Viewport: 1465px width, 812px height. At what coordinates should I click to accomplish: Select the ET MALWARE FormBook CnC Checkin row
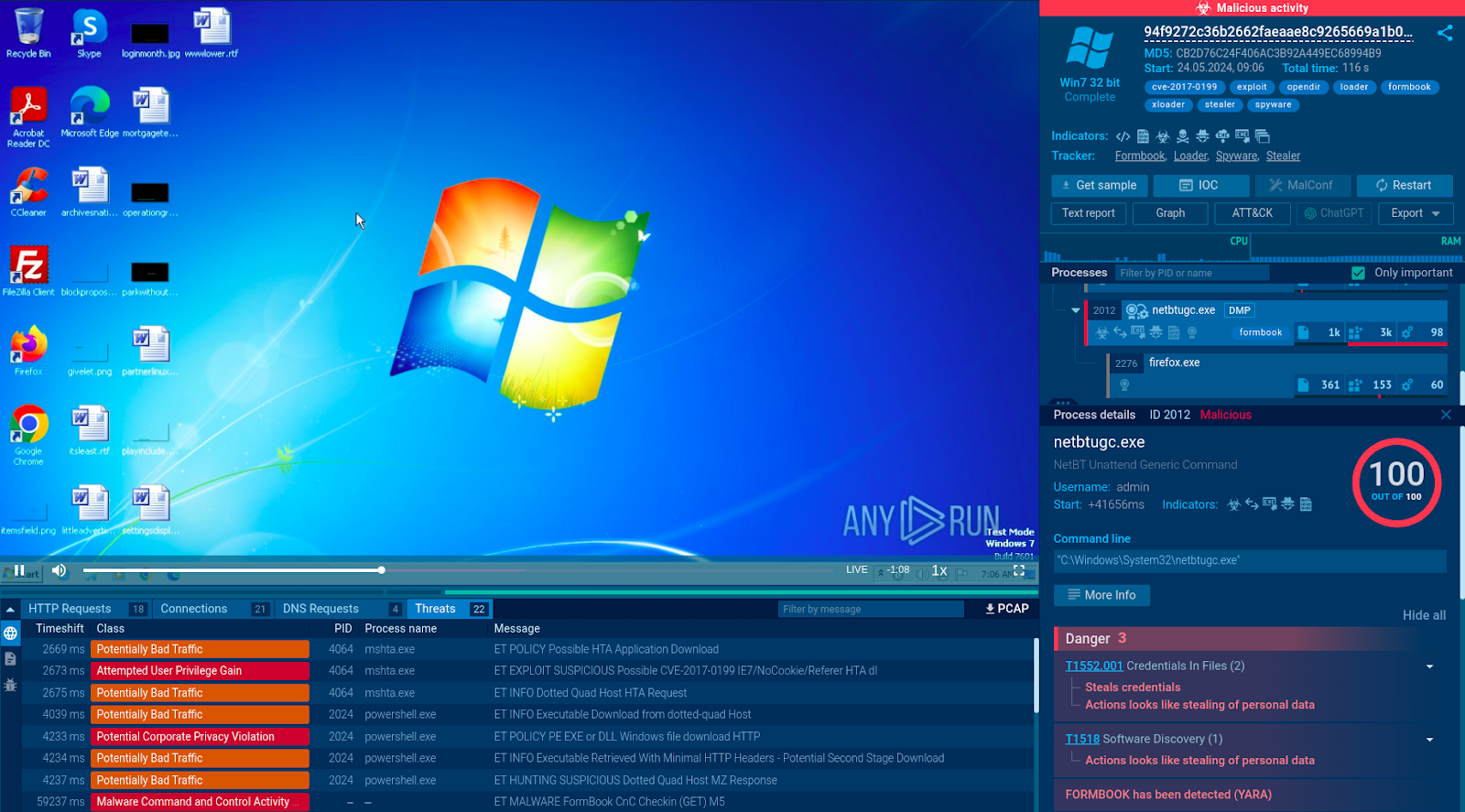527,802
